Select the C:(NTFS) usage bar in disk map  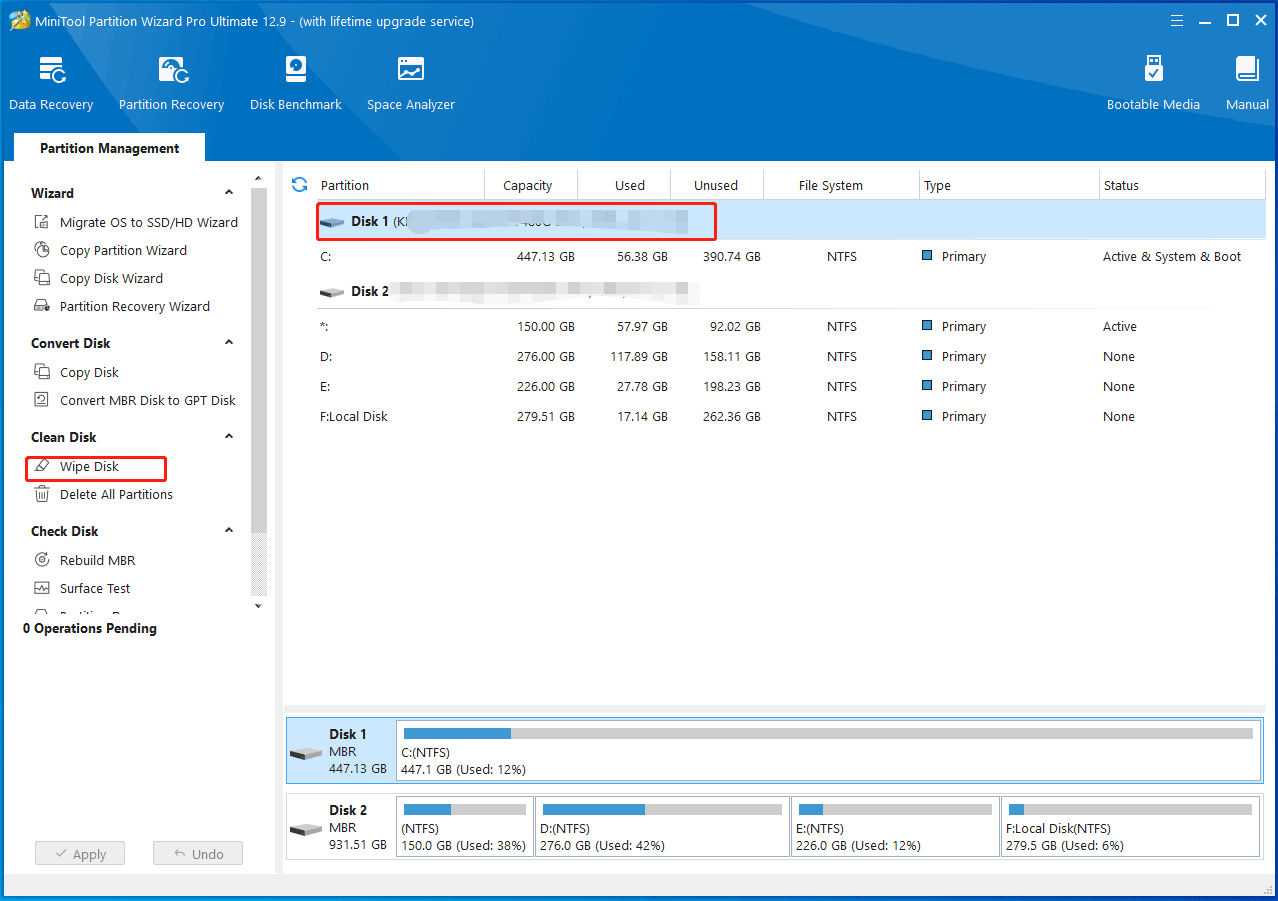[828, 733]
